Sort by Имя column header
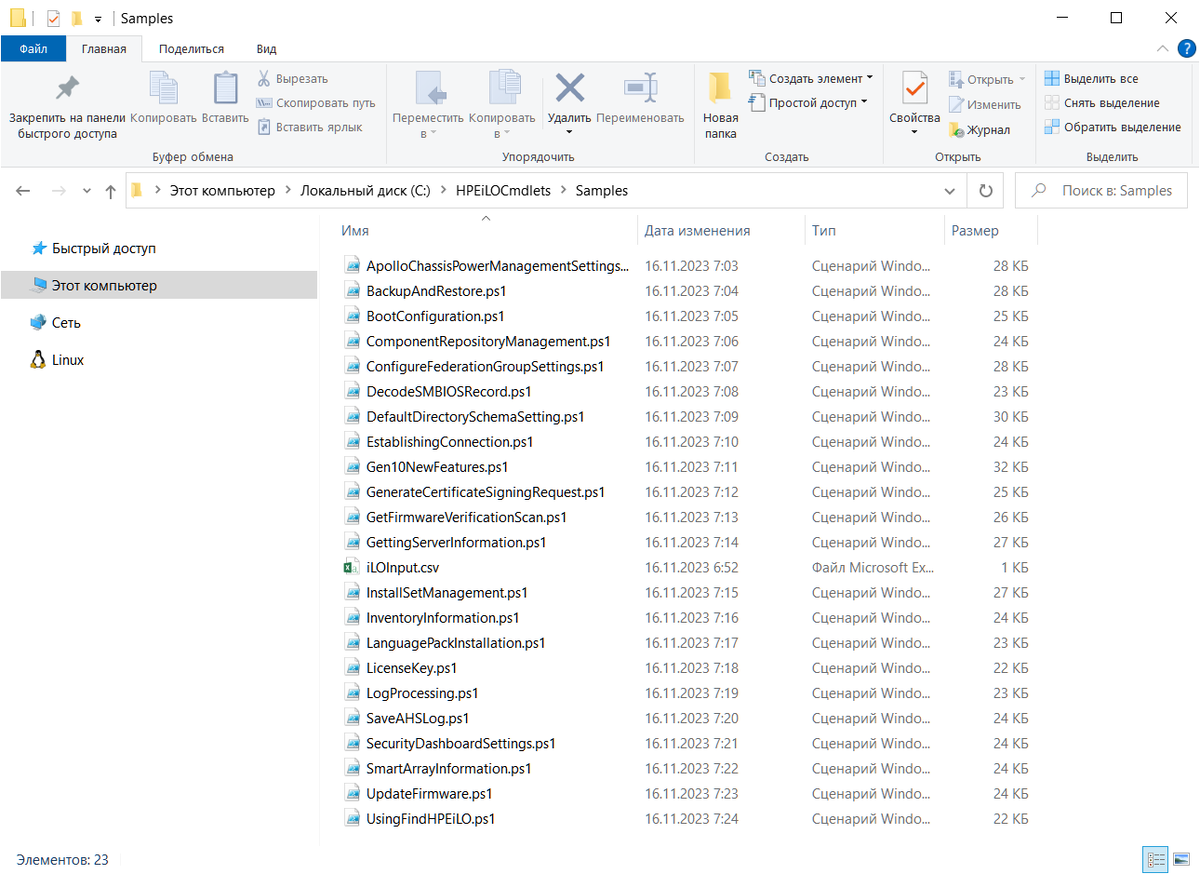The image size is (1200, 874). pyautogui.click(x=355, y=231)
